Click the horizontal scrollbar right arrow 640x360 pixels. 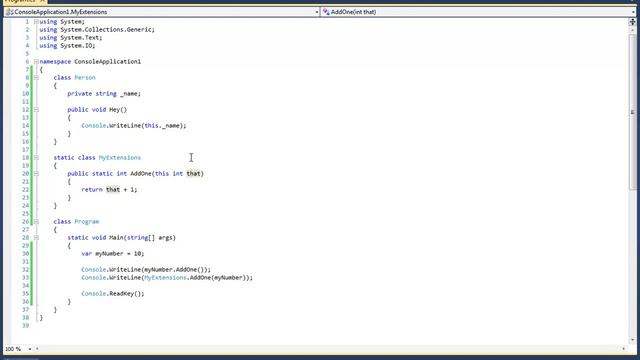623,349
